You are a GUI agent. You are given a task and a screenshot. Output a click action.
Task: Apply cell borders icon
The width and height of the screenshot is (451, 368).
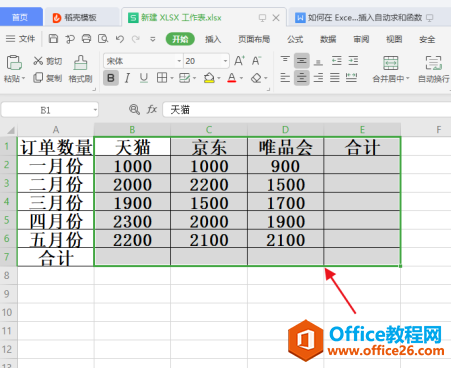pyautogui.click(x=162, y=78)
